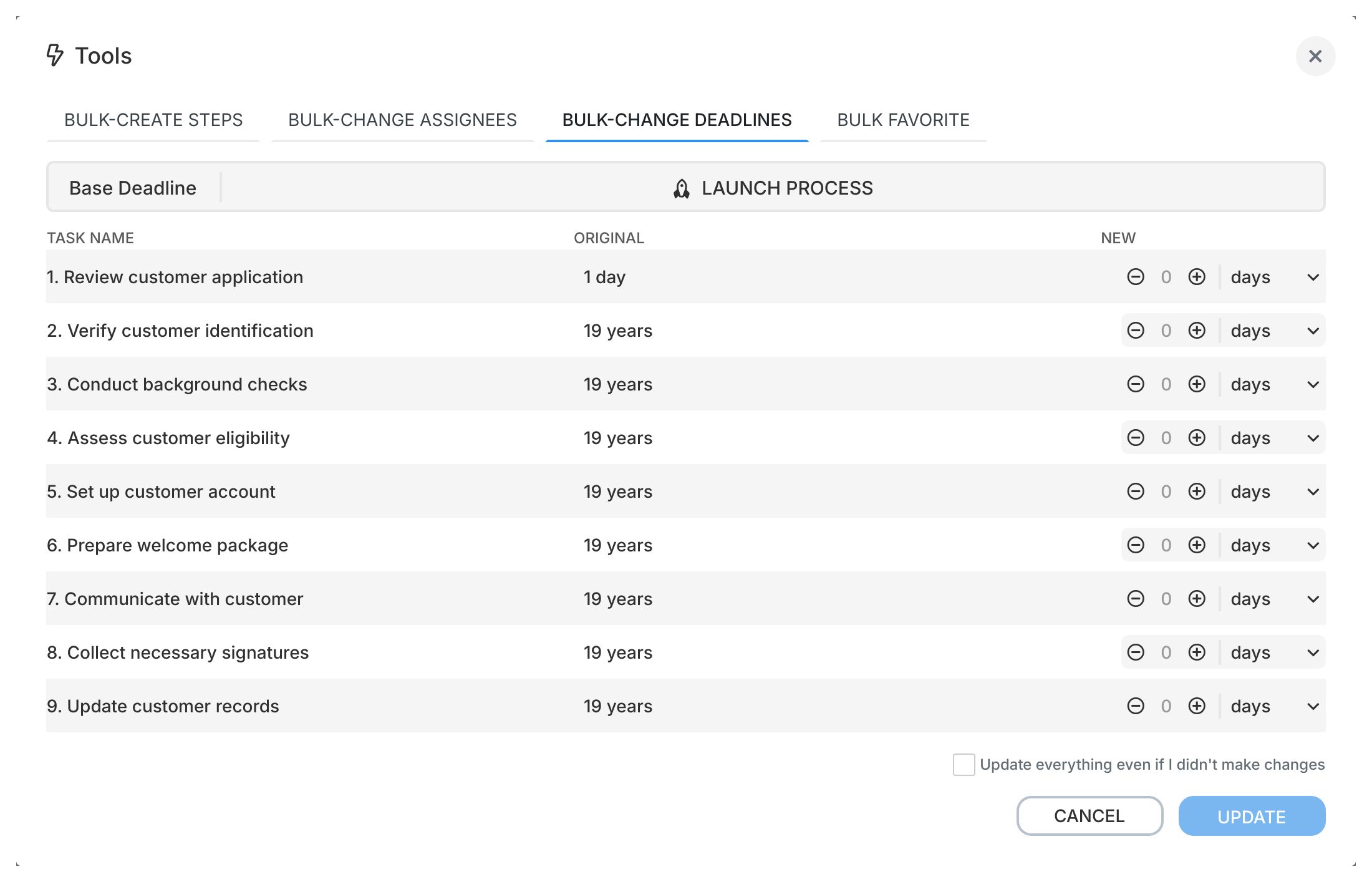
Task: Click plus icon for Update customer records
Action: pyautogui.click(x=1197, y=705)
